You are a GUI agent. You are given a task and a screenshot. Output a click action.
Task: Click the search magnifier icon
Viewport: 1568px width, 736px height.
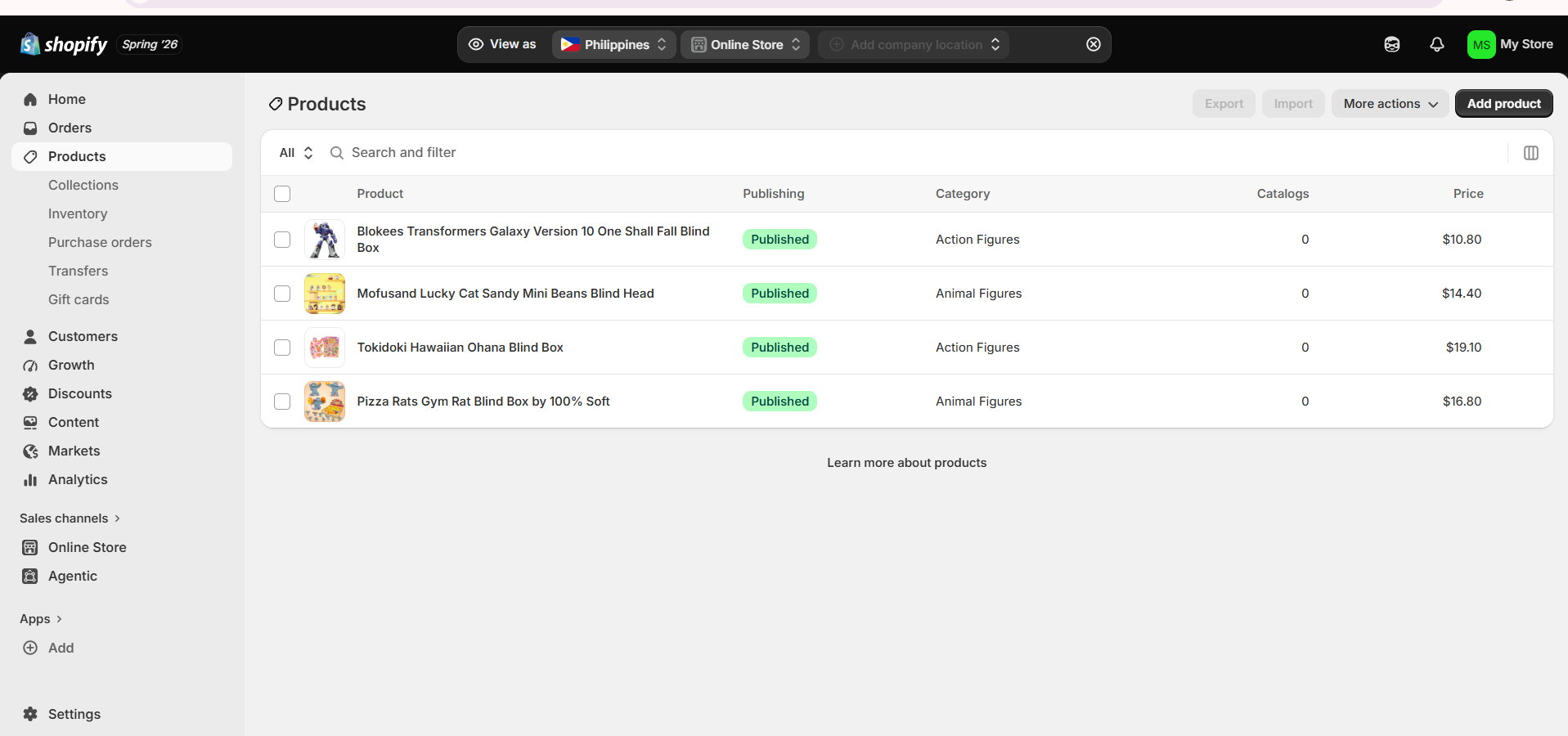[336, 153]
